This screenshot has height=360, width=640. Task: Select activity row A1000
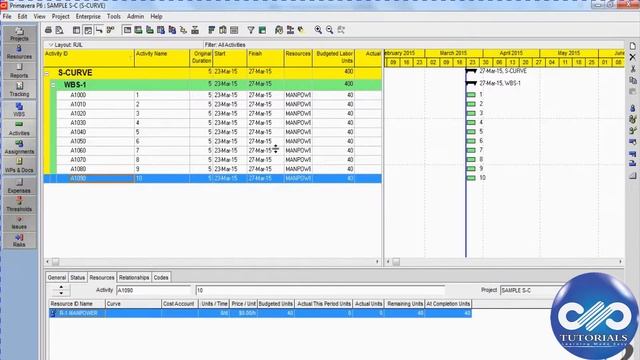click(213, 95)
